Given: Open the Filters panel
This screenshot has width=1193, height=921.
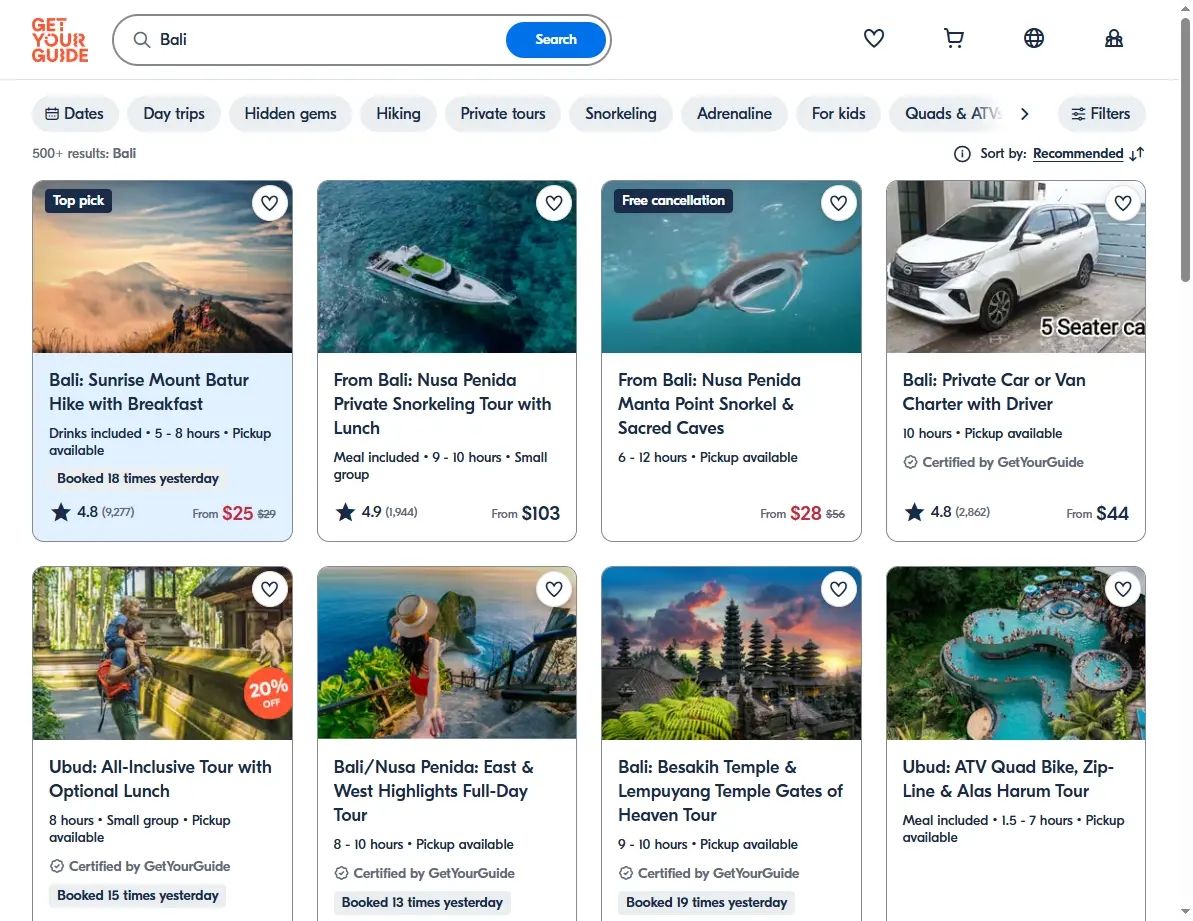Looking at the screenshot, I should tap(1101, 114).
